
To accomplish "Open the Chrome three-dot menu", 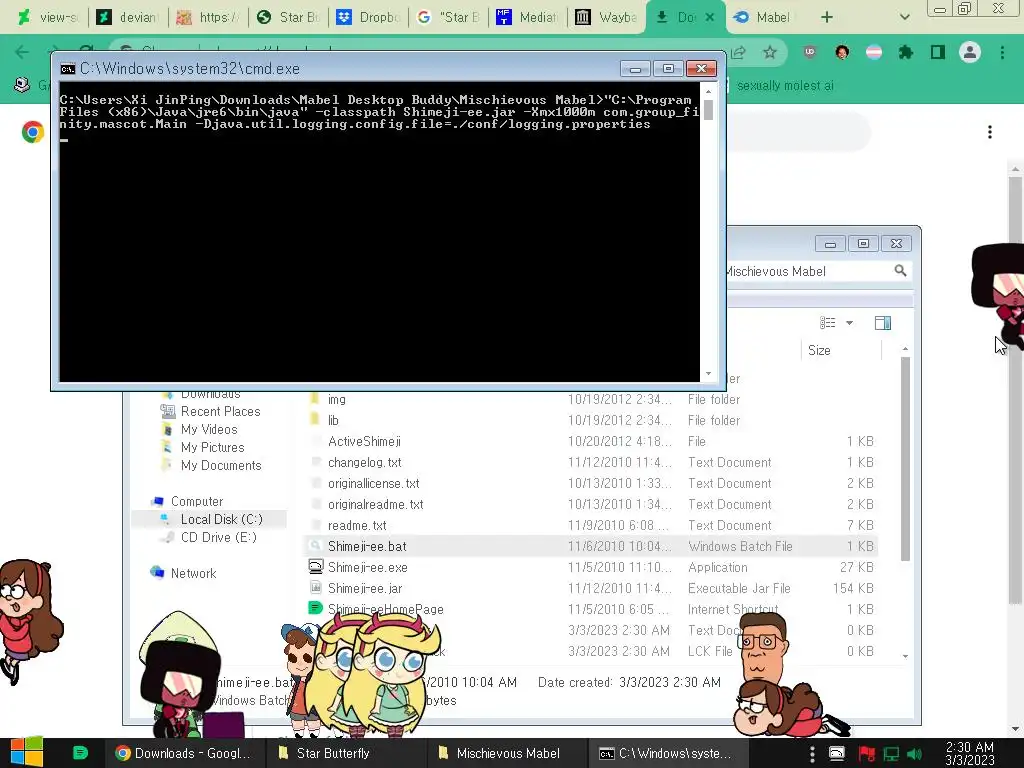I will (1002, 52).
